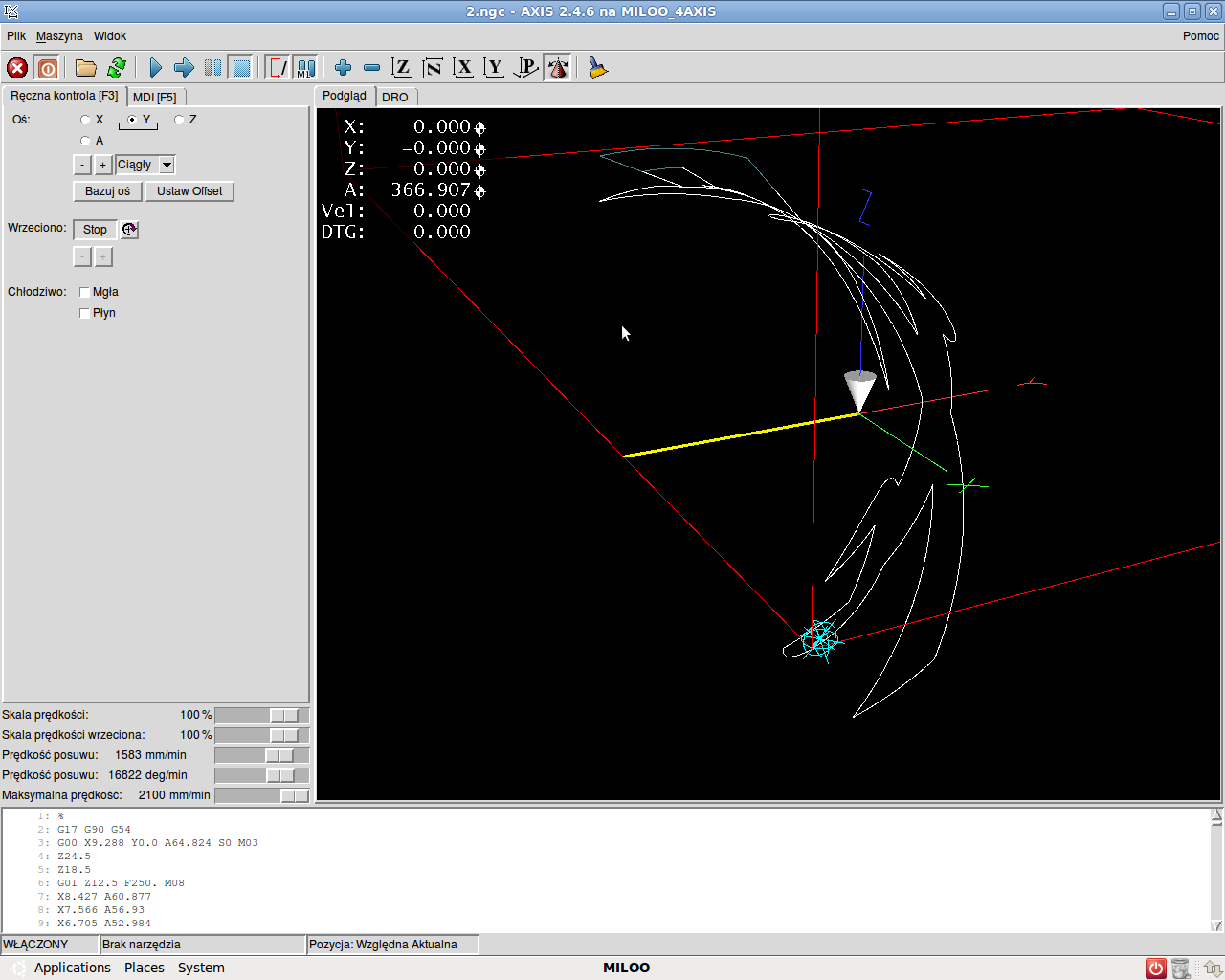
Task: Run the program with the play icon
Action: pos(155,68)
